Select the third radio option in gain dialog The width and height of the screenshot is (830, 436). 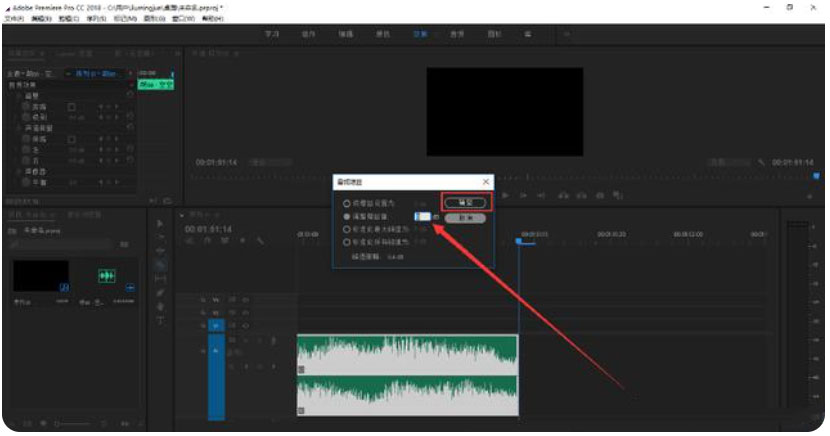[347, 229]
